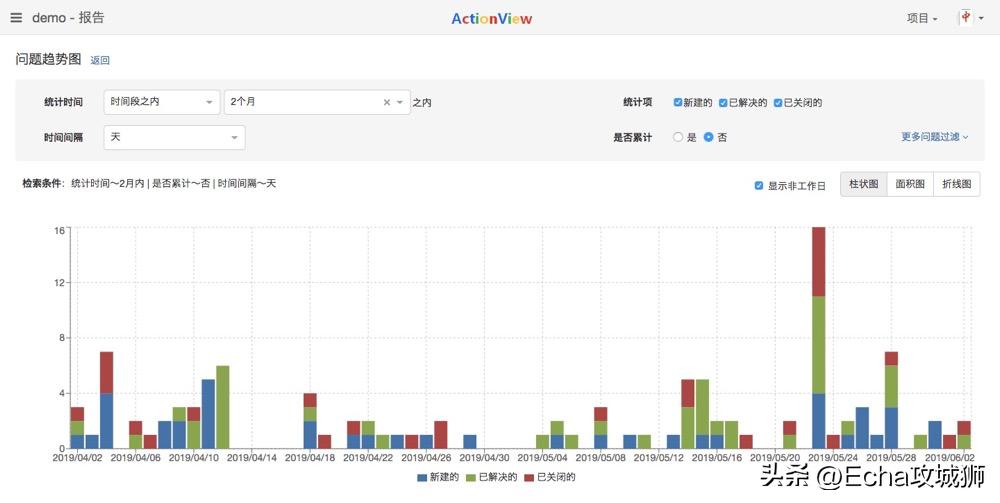Viewport: 1000px width, 503px height.
Task: Select the 否 cumulative radio button
Action: tap(709, 137)
